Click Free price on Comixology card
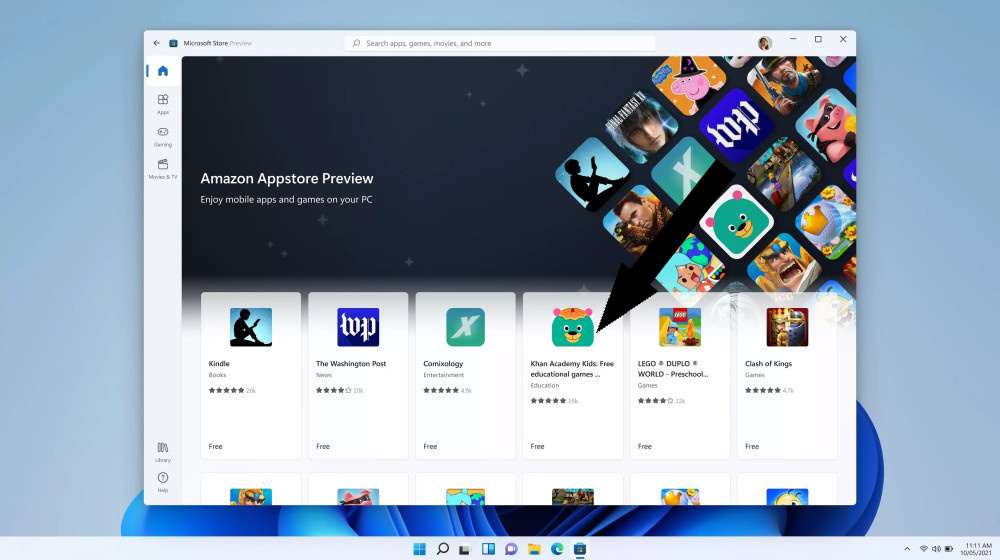Image resolution: width=1000 pixels, height=560 pixels. [x=430, y=446]
